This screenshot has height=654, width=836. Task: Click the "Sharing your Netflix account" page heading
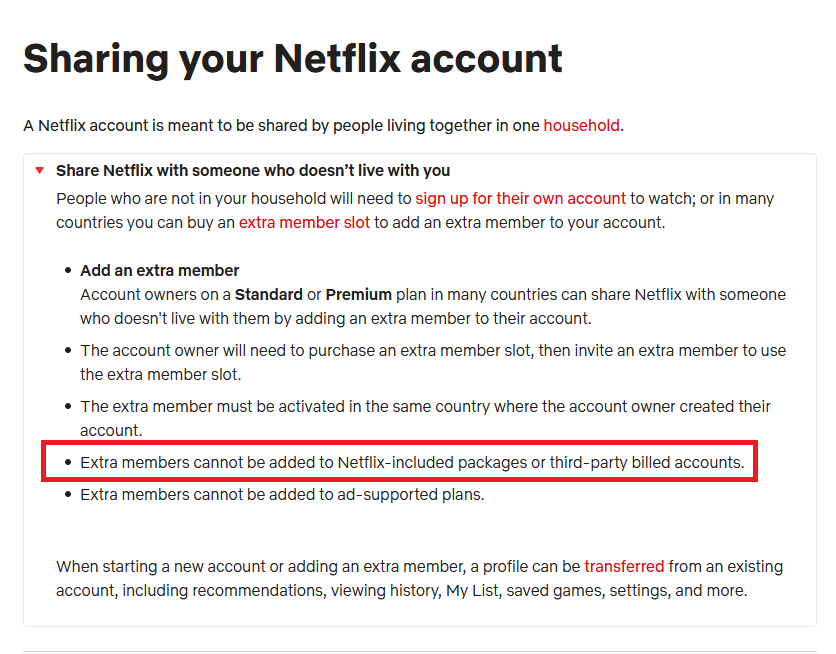pos(293,59)
